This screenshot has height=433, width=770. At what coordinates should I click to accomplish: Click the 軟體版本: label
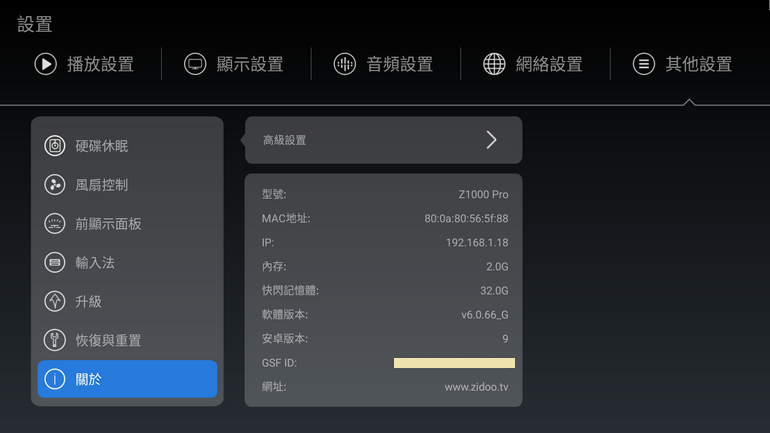tap(285, 315)
